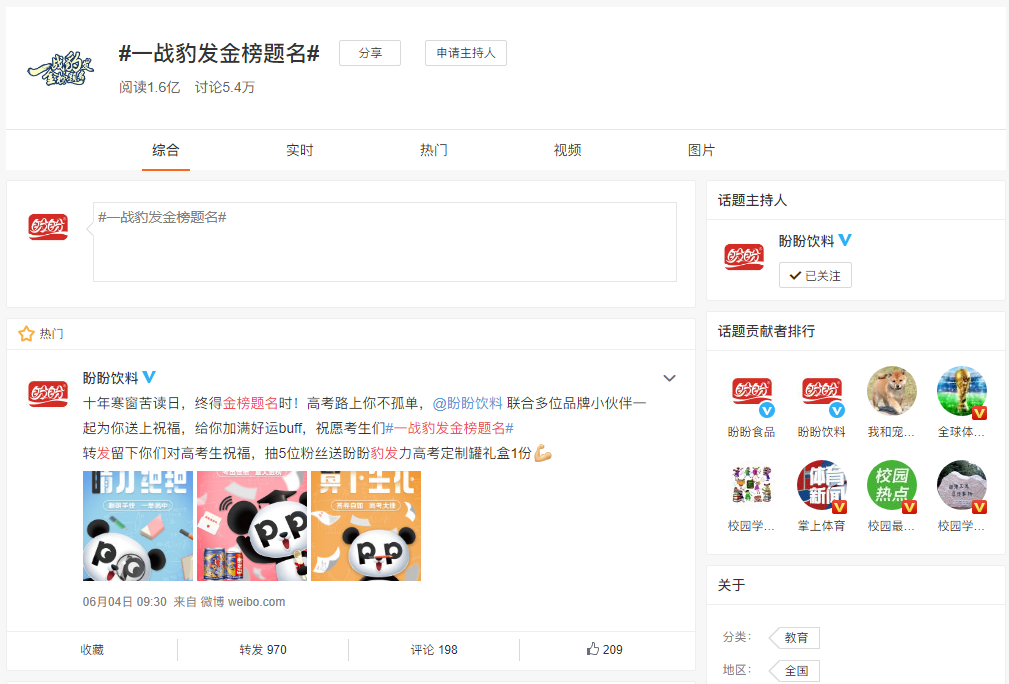This screenshot has height=684, width=1009.
Task: Click the 分享 share button
Action: pos(370,53)
